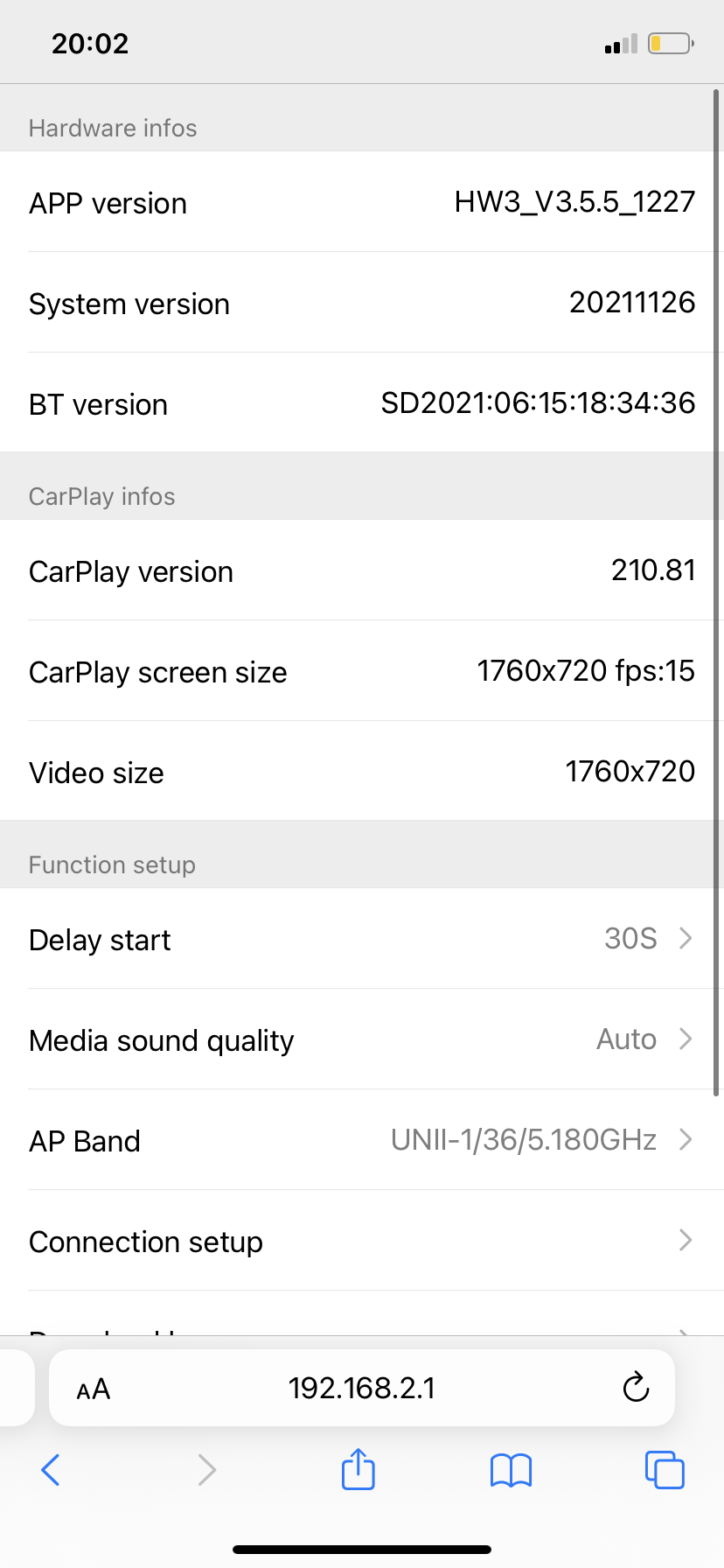The height and width of the screenshot is (1568, 724).
Task: Tap the Safari back arrow
Action: click(51, 1470)
